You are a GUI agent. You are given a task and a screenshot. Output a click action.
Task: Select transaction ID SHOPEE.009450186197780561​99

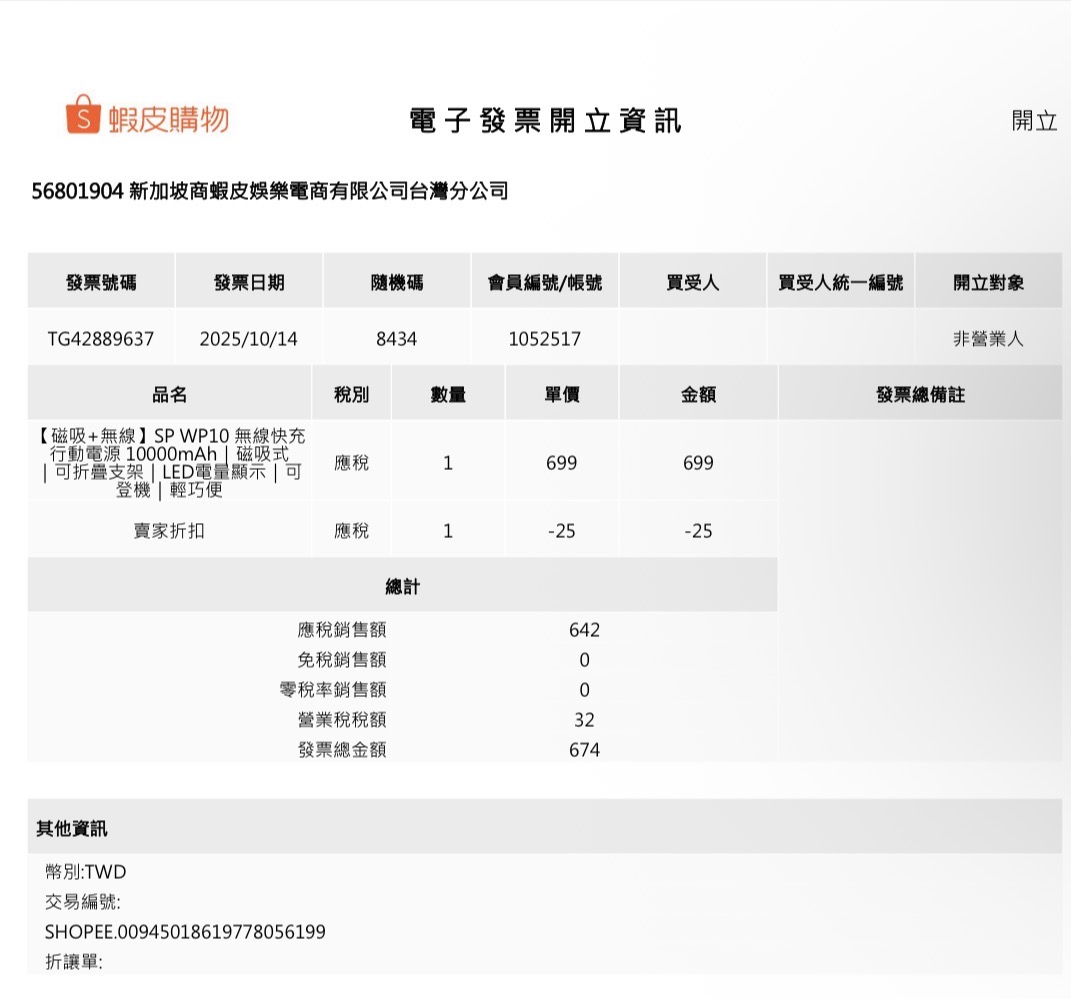tap(185, 932)
